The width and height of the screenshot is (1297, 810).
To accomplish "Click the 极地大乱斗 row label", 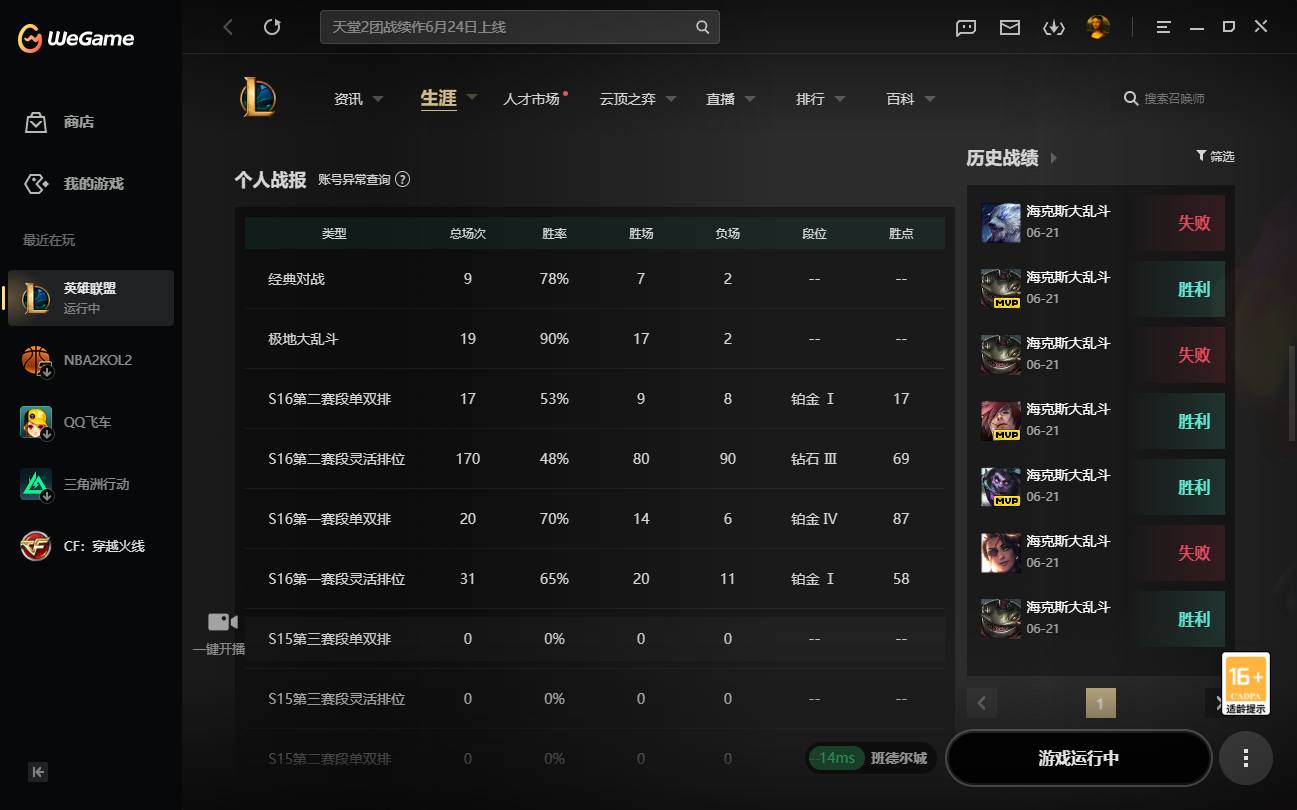I will [x=304, y=339].
